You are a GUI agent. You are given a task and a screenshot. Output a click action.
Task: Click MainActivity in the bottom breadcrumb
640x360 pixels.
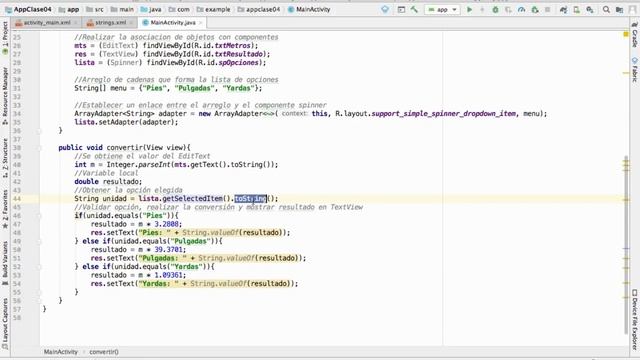[x=60, y=352]
